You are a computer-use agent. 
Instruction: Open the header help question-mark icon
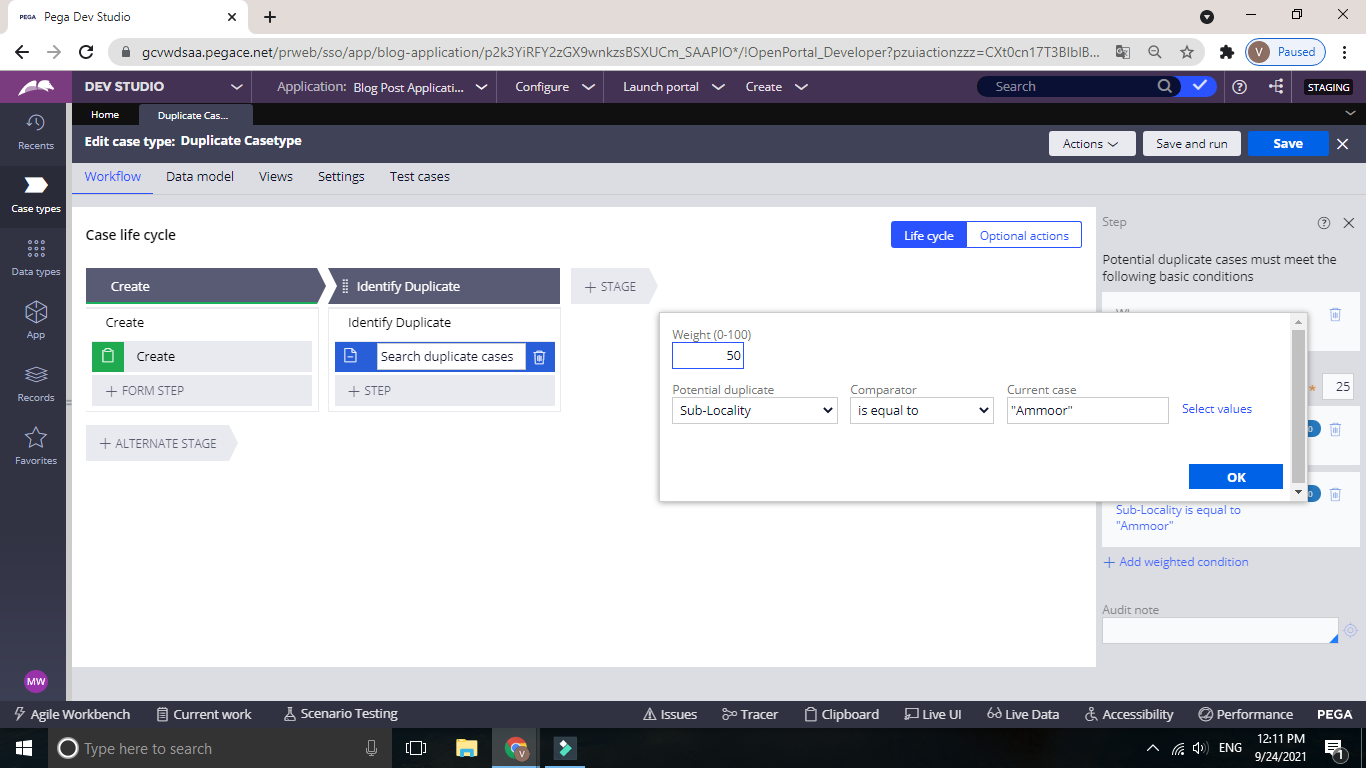point(1239,87)
